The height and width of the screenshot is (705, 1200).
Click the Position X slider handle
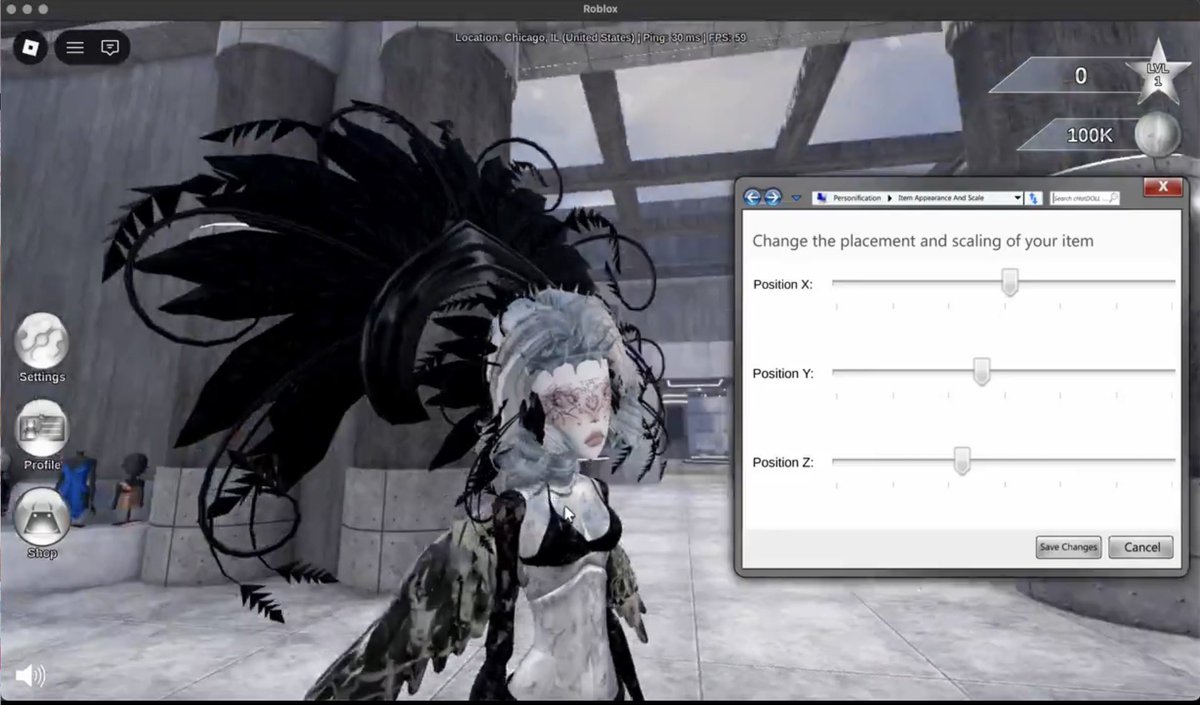1010,283
